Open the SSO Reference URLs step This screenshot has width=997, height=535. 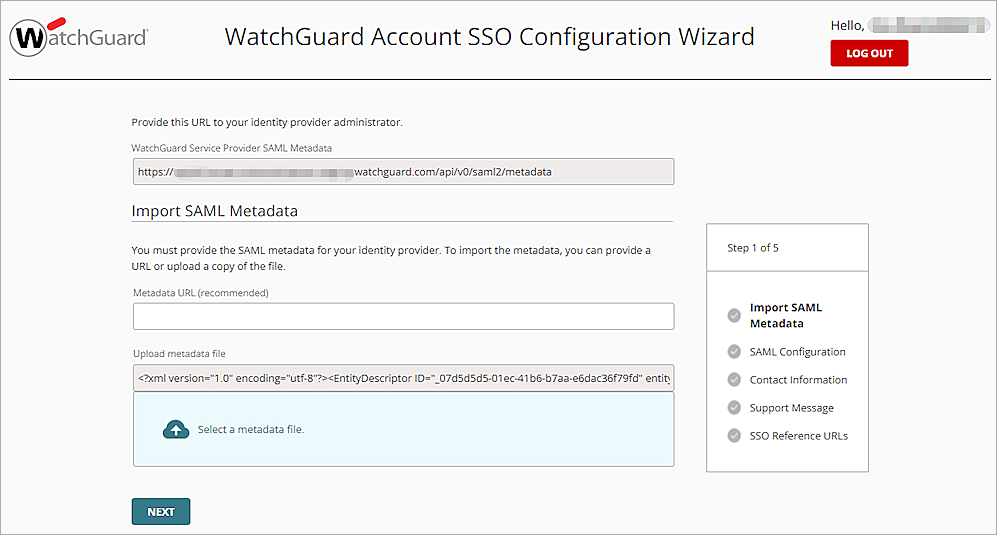(798, 436)
